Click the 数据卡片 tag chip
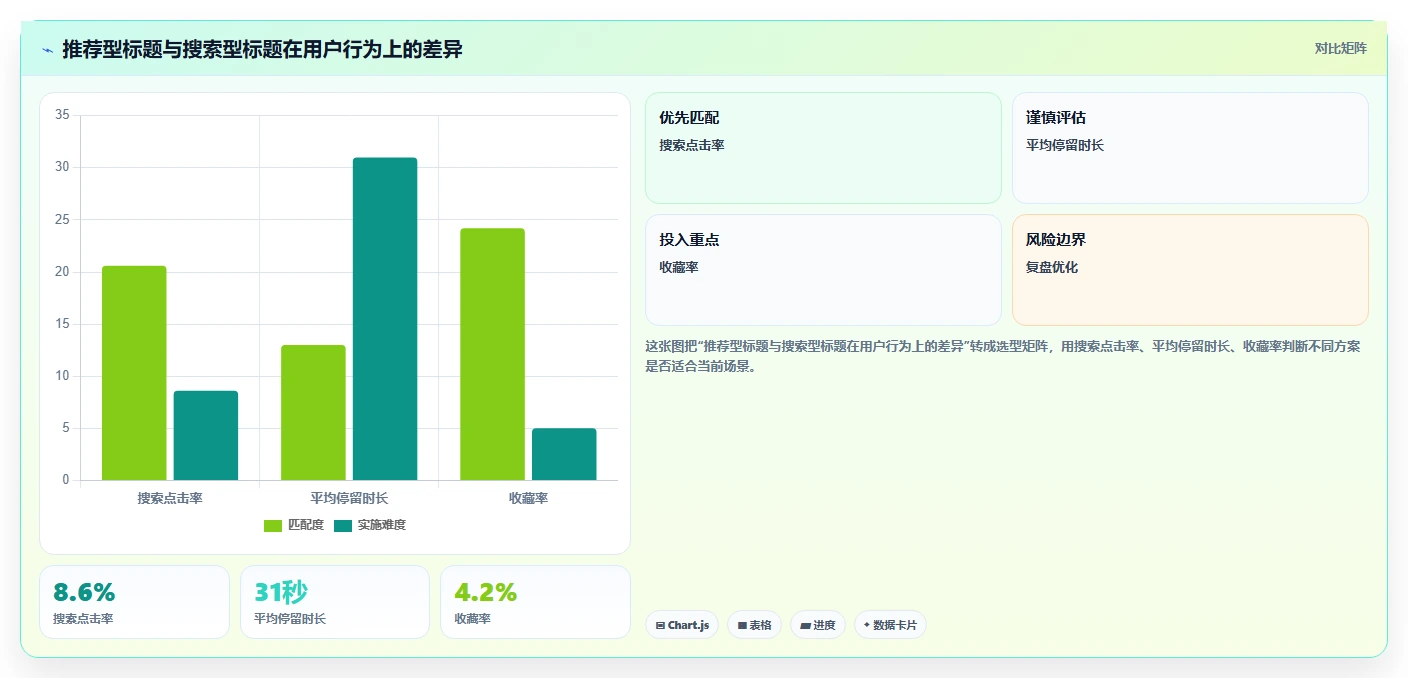This screenshot has height=678, width=1408. (x=890, y=625)
